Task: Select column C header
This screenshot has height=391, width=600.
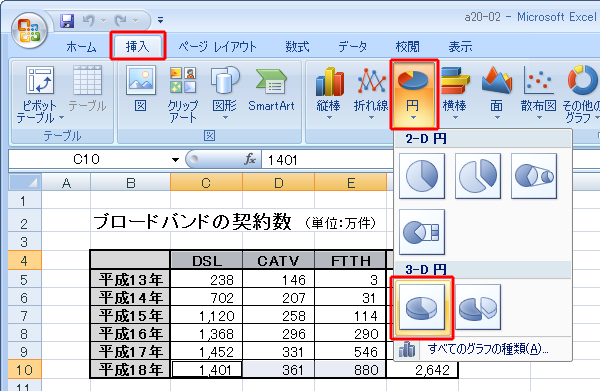Action: [206, 183]
